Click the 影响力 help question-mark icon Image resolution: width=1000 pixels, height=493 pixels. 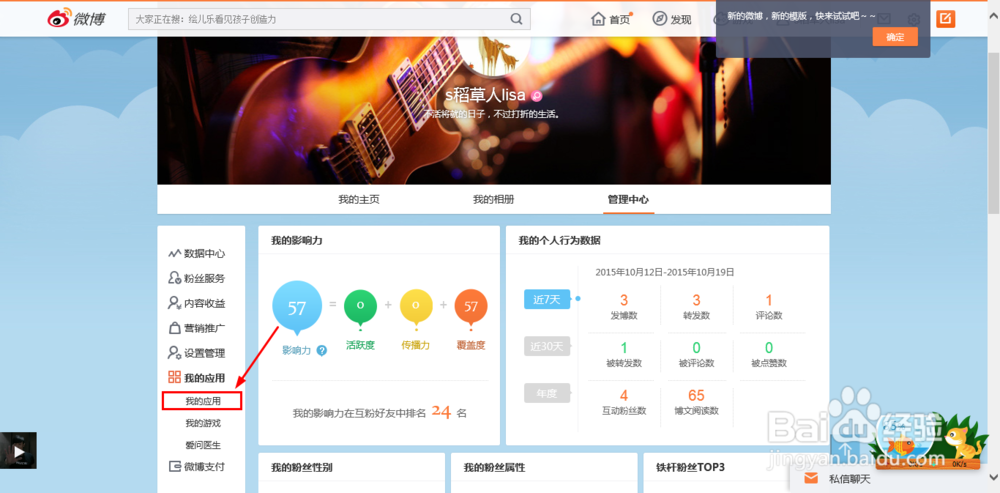322,350
